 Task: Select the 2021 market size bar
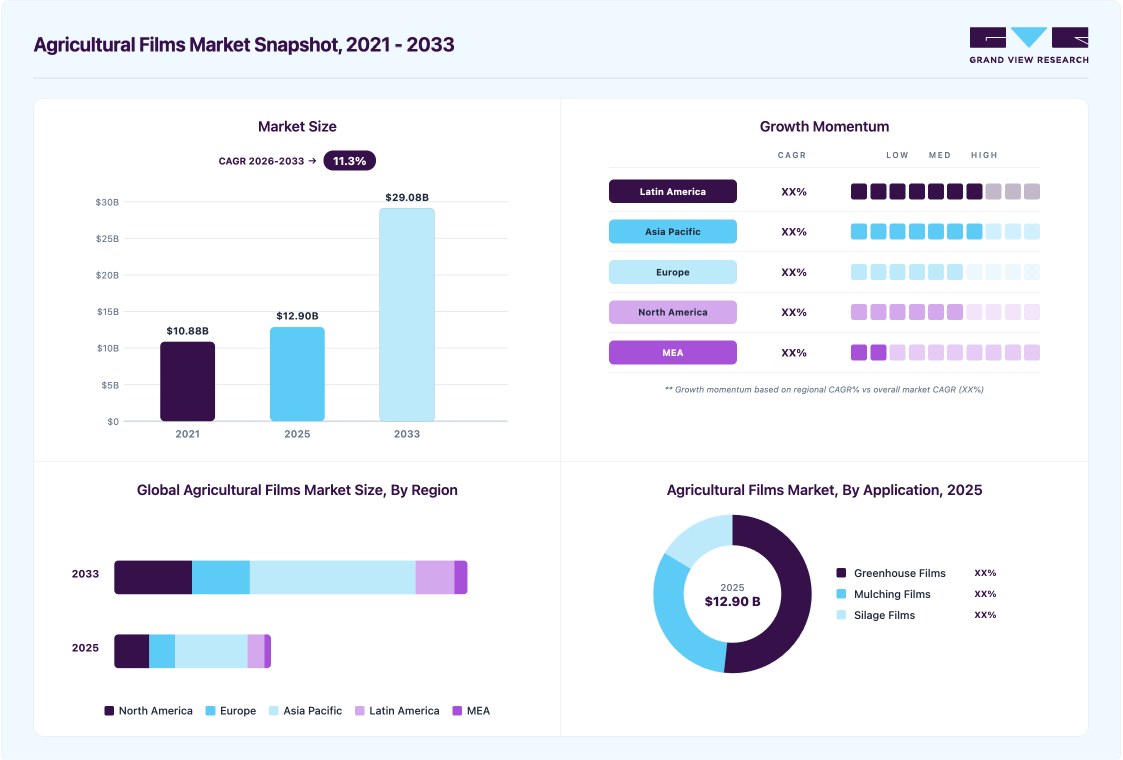click(188, 381)
